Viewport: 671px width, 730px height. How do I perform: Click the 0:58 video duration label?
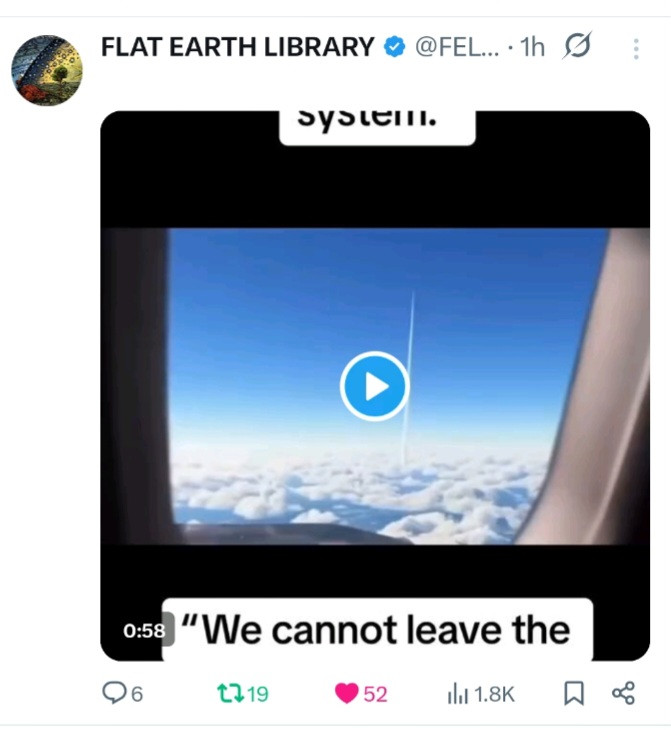(144, 631)
